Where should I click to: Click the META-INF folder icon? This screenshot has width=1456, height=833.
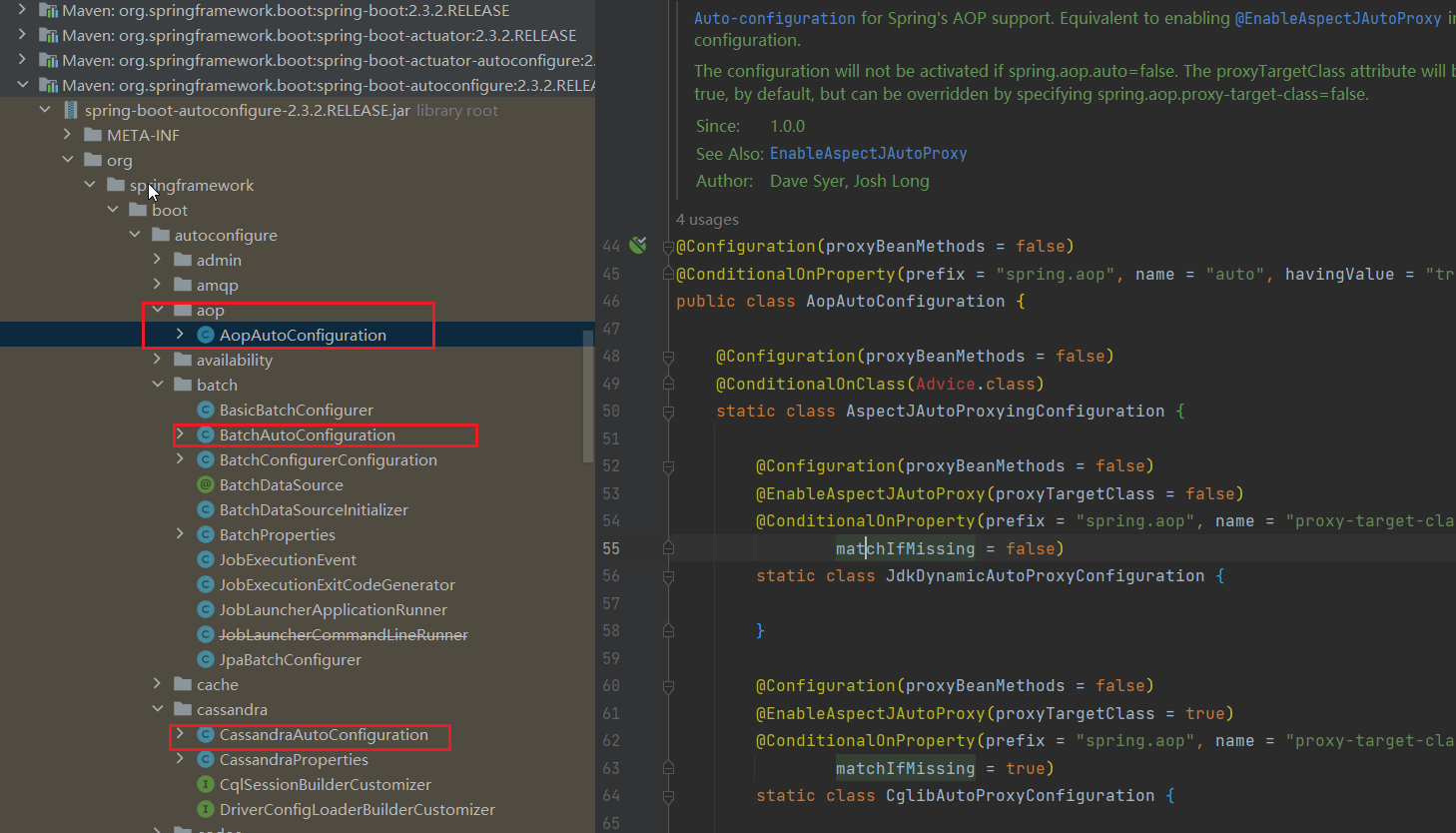tap(93, 135)
